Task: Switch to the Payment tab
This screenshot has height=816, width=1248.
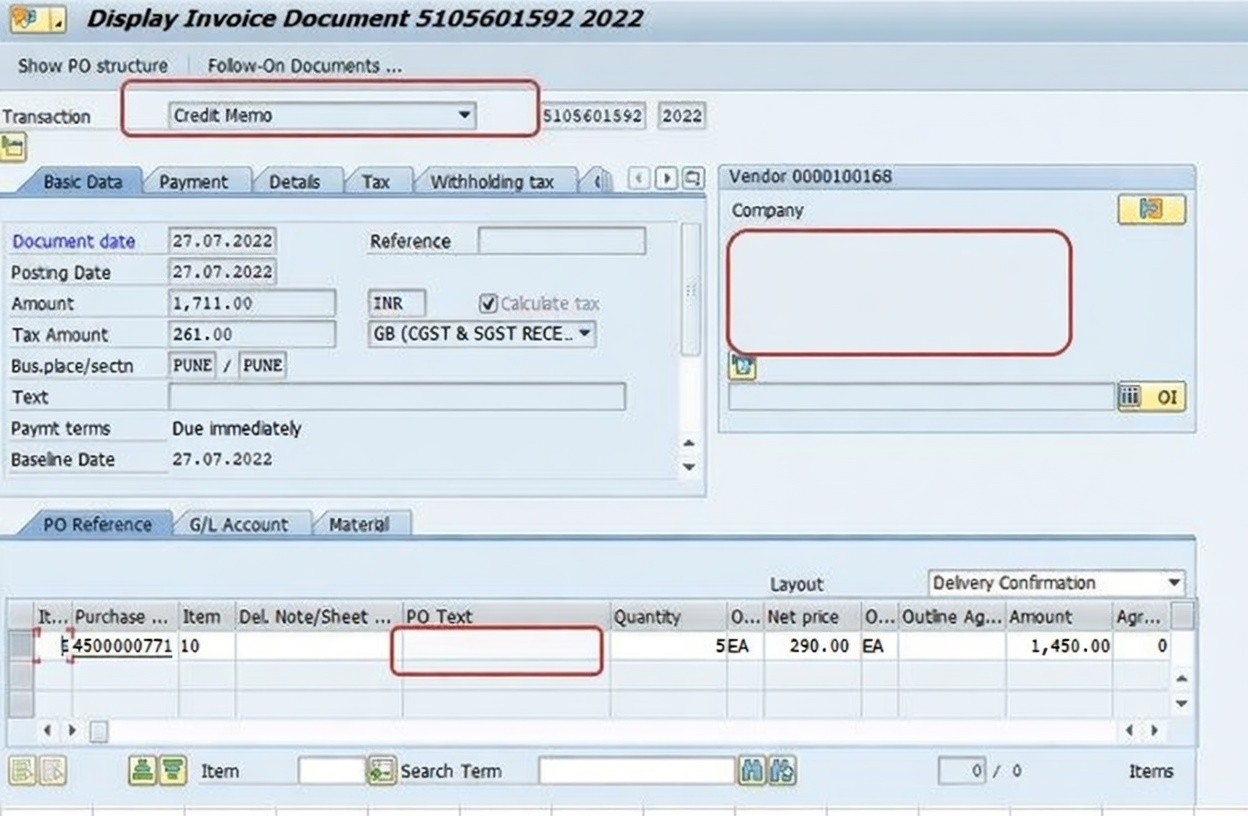Action: coord(193,182)
